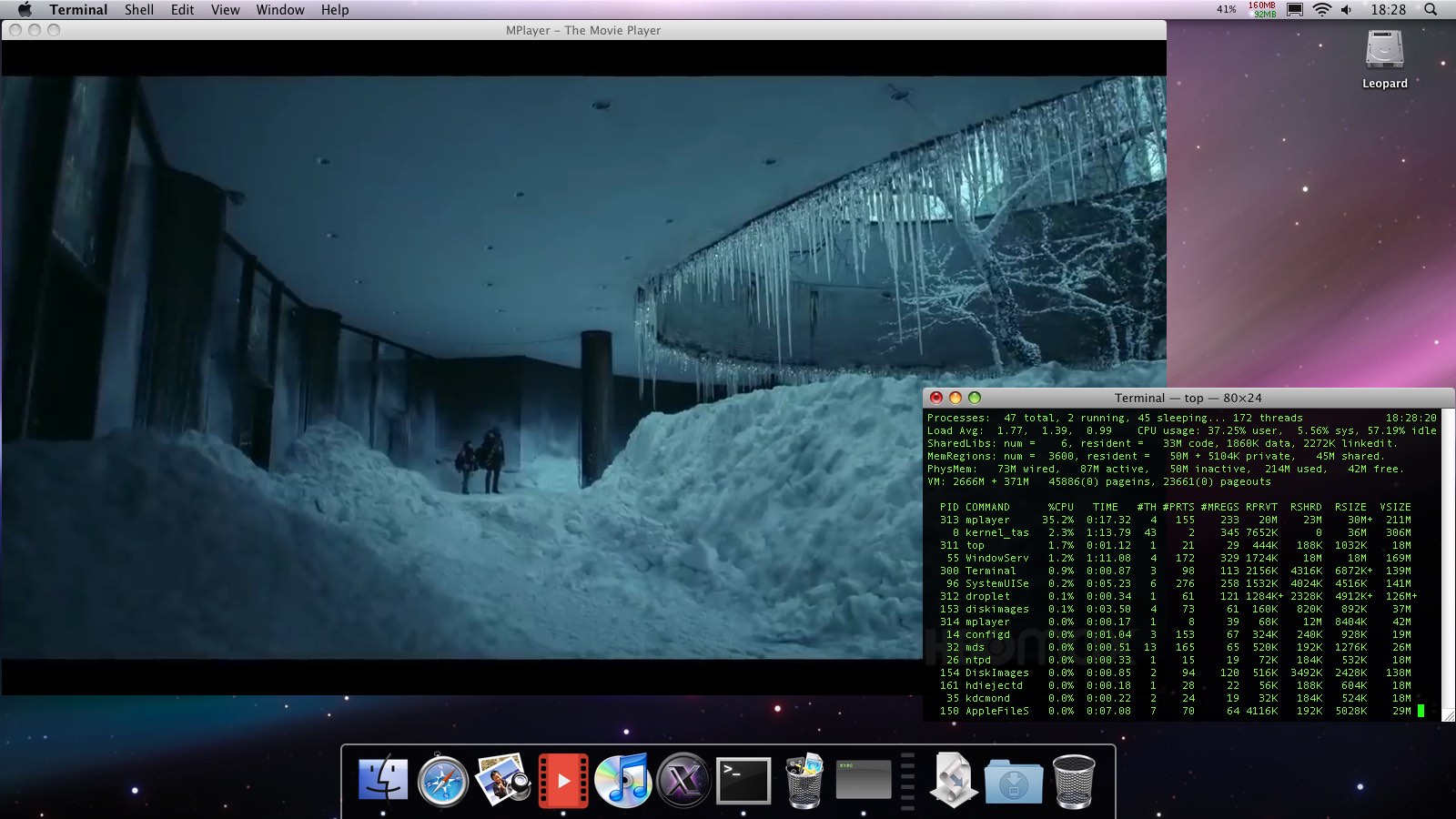The height and width of the screenshot is (819, 1456).
Task: Open the Downloads folder in the Dock
Action: coord(1013,781)
